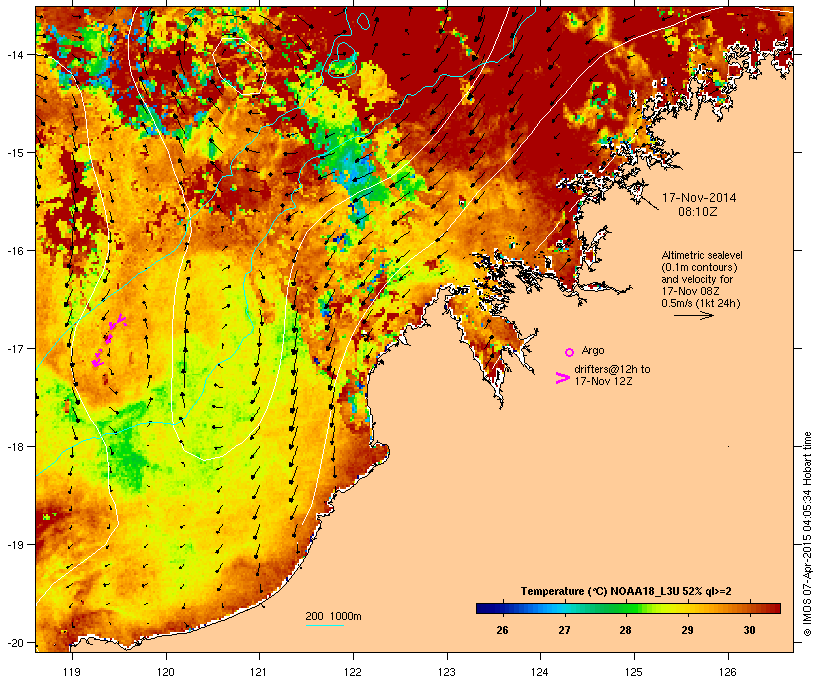
Task: Click the 'drifters@12h to' legend text
Action: [612, 369]
